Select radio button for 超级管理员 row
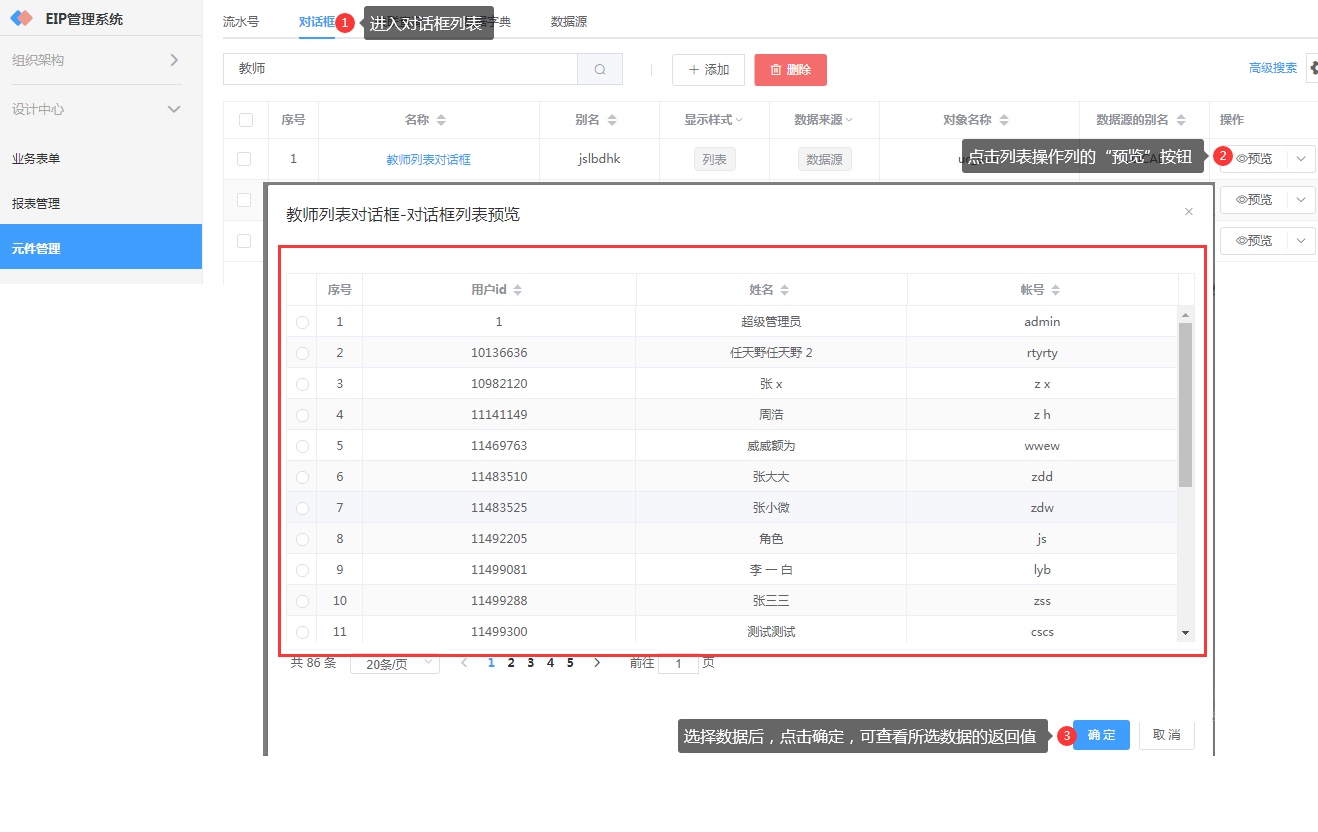Screen dimensions: 1318x832 [x=302, y=322]
